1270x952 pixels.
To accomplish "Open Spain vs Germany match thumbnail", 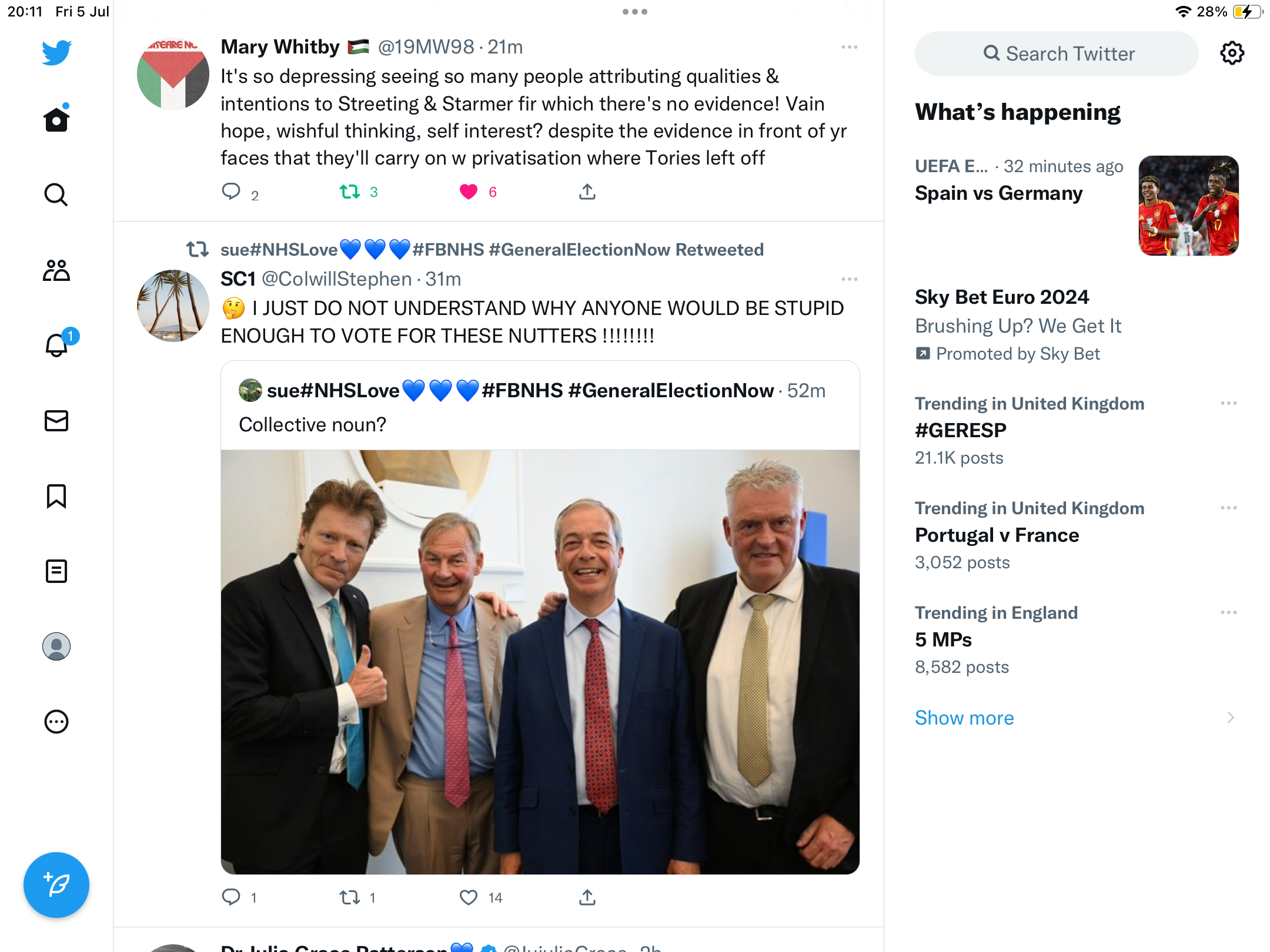I will 1188,206.
